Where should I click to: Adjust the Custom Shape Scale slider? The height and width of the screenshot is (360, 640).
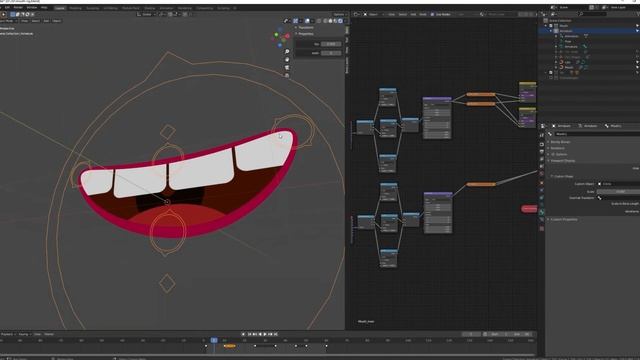tap(618, 191)
